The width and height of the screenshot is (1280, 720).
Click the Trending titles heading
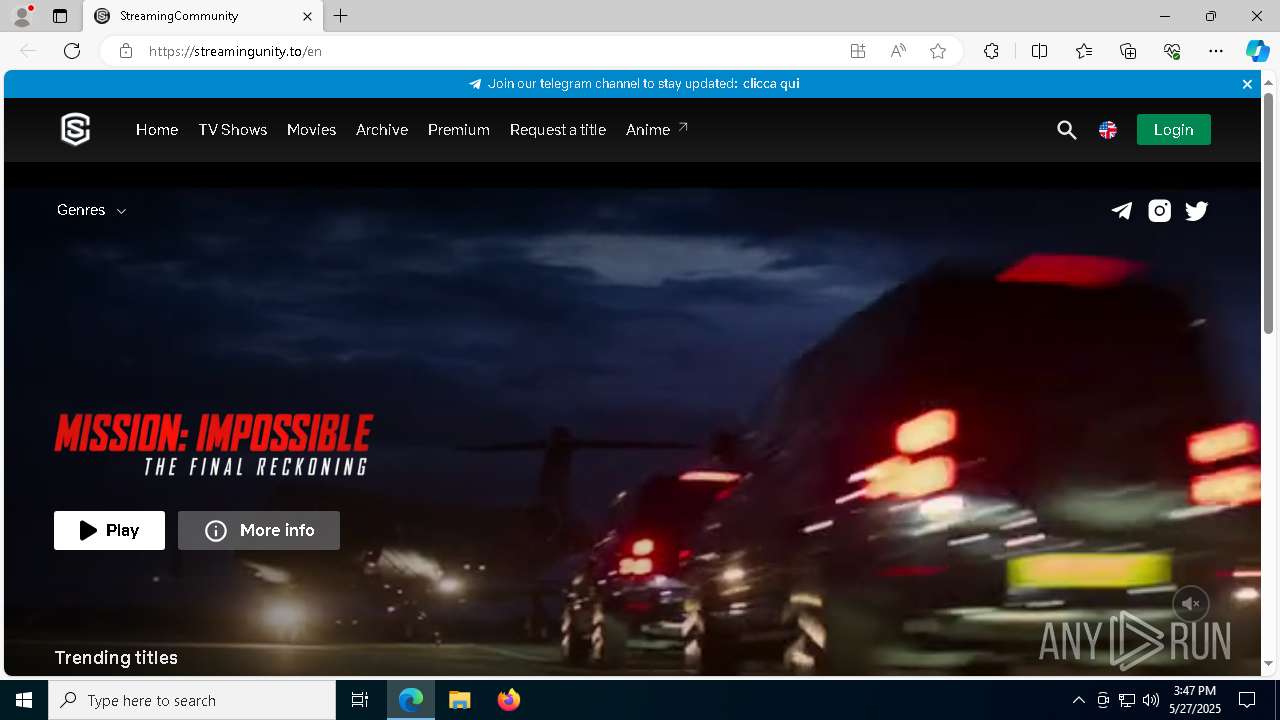(116, 658)
